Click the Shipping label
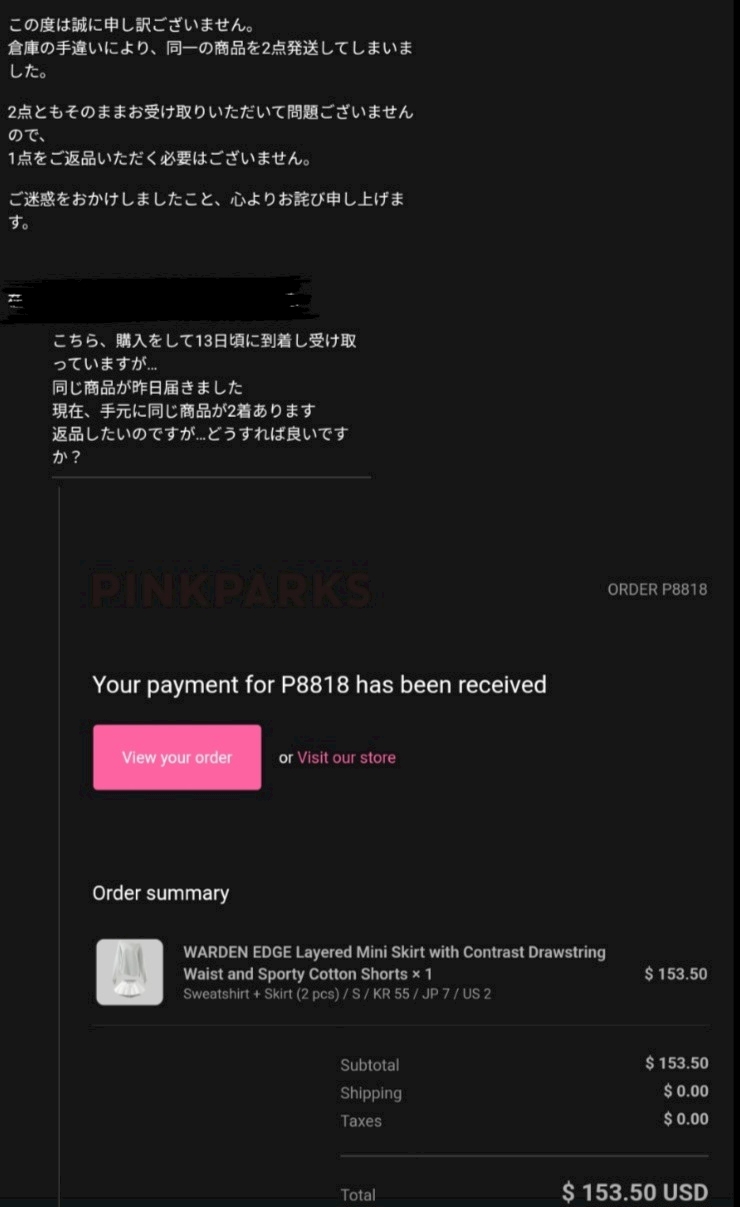740x1207 pixels. 371,1093
